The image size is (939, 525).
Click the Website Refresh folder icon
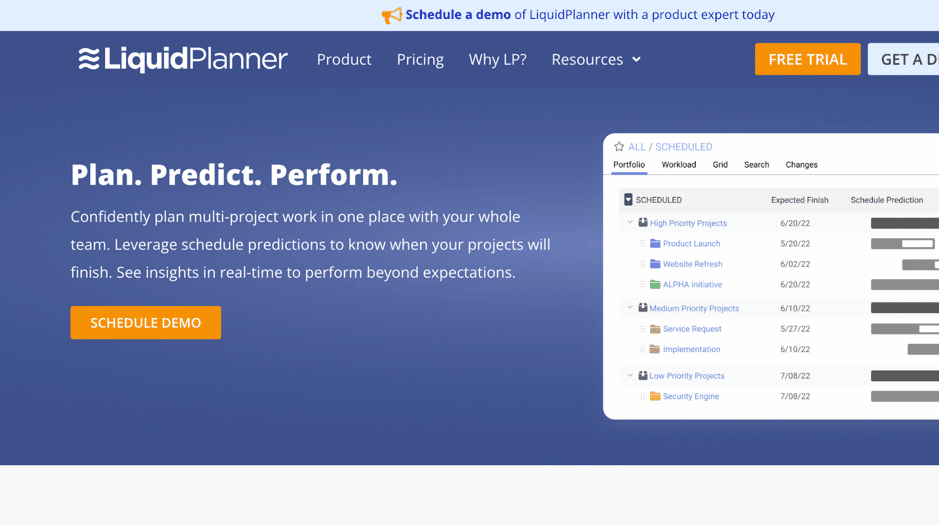(x=655, y=264)
